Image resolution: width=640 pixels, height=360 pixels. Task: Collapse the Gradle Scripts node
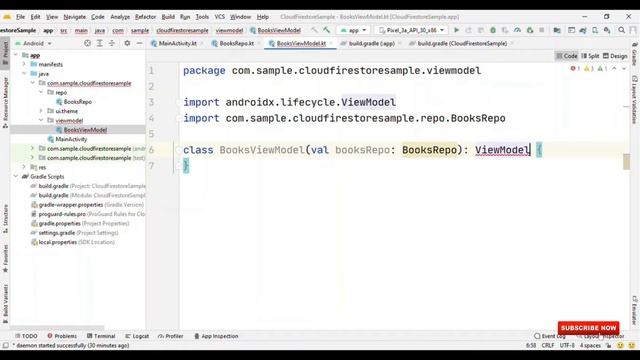pyautogui.click(x=16, y=176)
